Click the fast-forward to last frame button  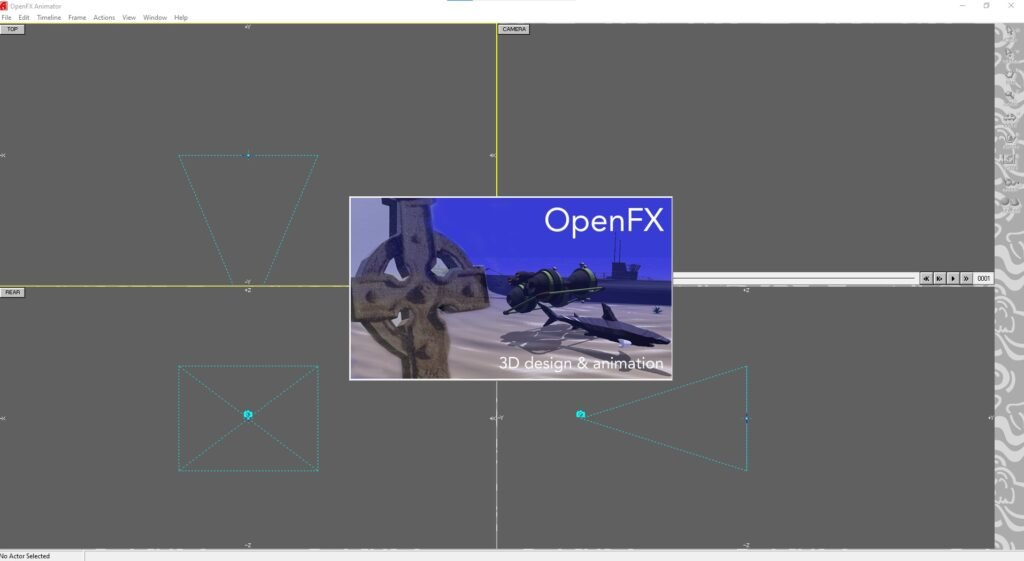(966, 278)
